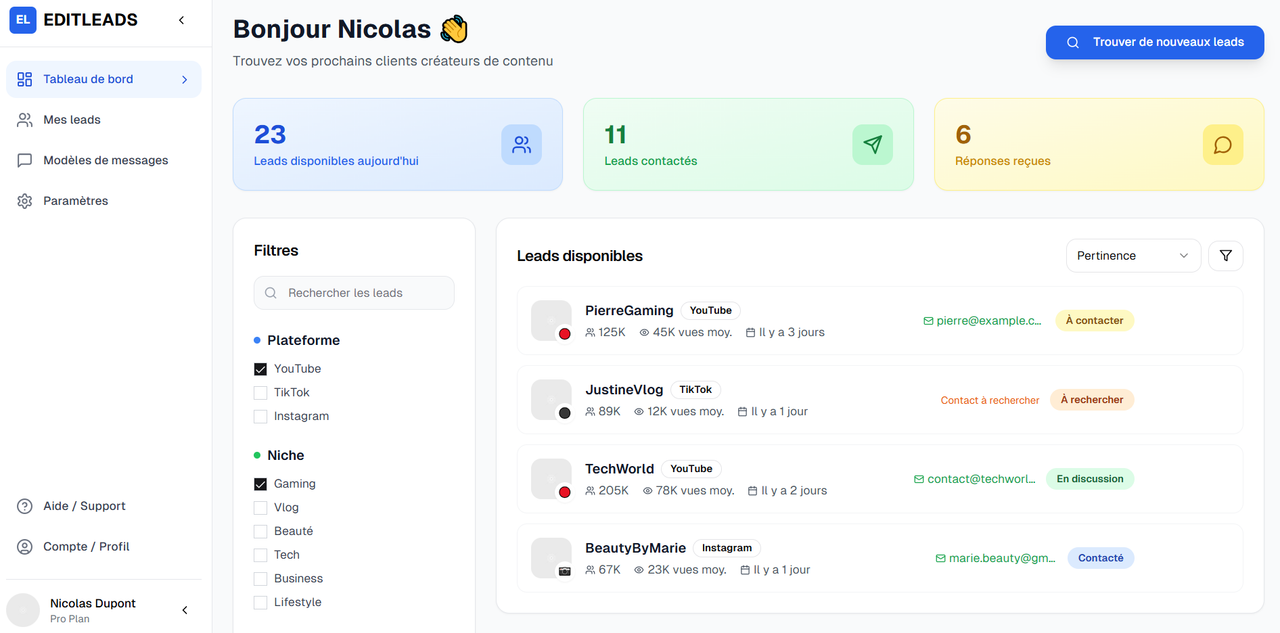Screen dimensions: 1280x633
Task: Enable the TikTok platform filter
Action: coord(260,392)
